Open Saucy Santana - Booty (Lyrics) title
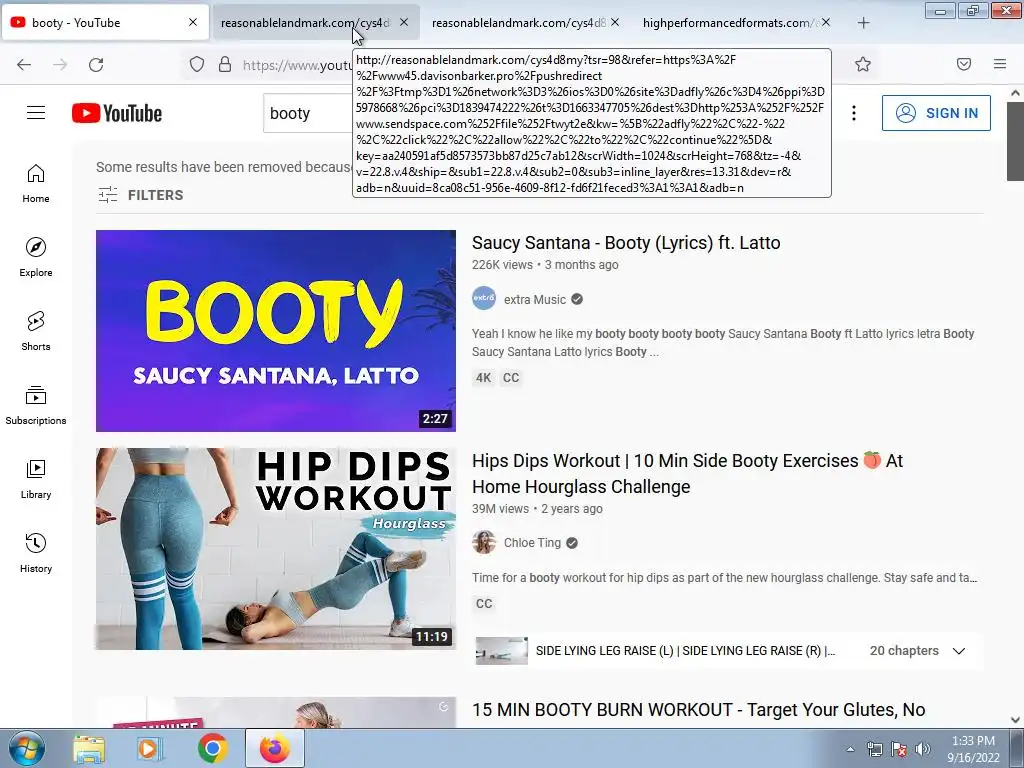Screen dimensions: 1024x768 (626, 242)
